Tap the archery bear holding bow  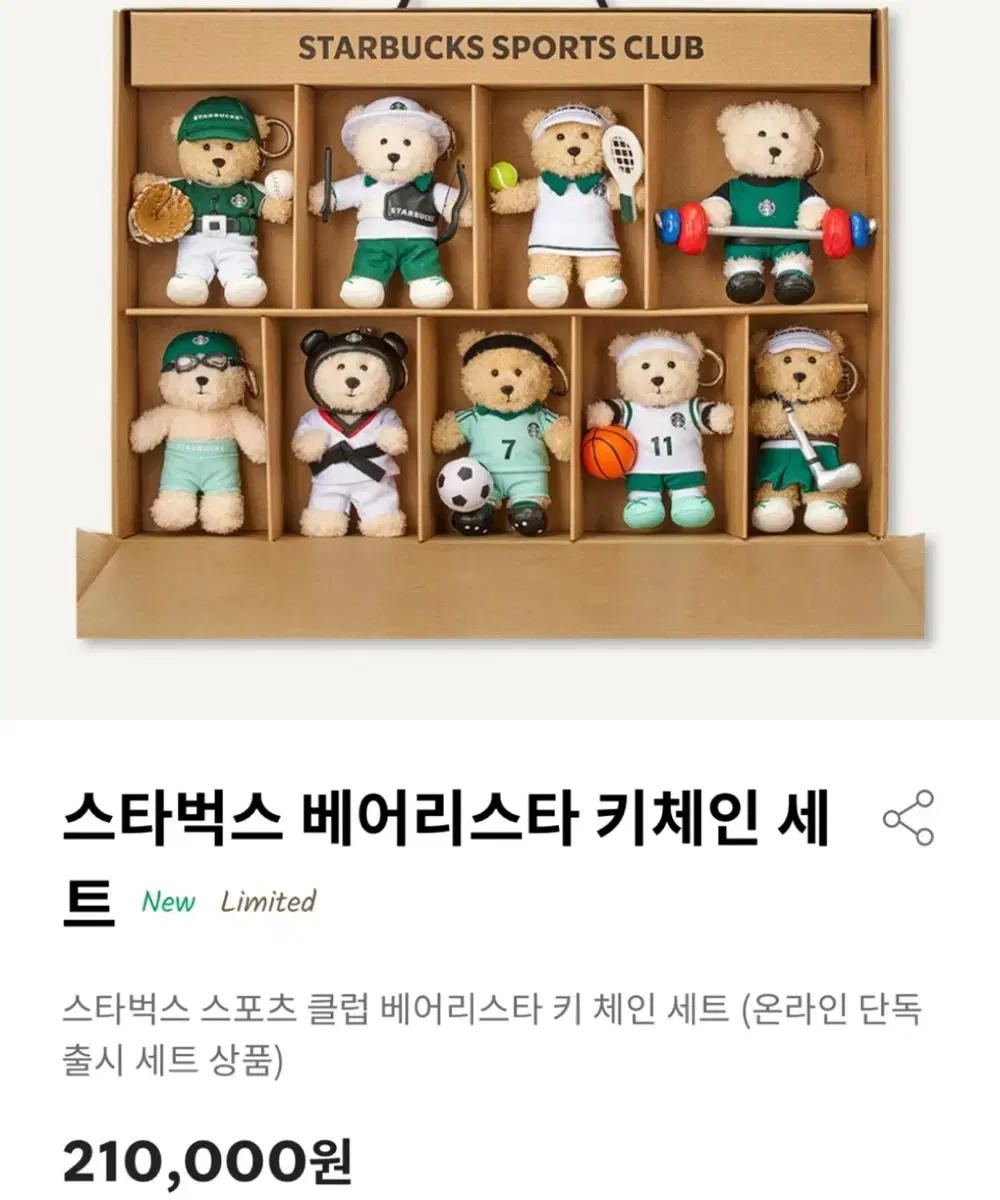(390, 202)
